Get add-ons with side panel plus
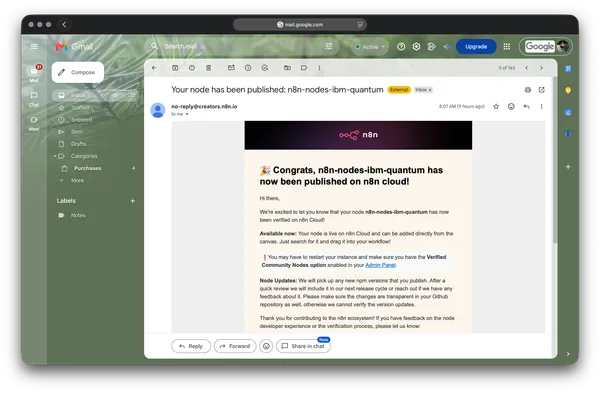The width and height of the screenshot is (600, 393). click(568, 167)
